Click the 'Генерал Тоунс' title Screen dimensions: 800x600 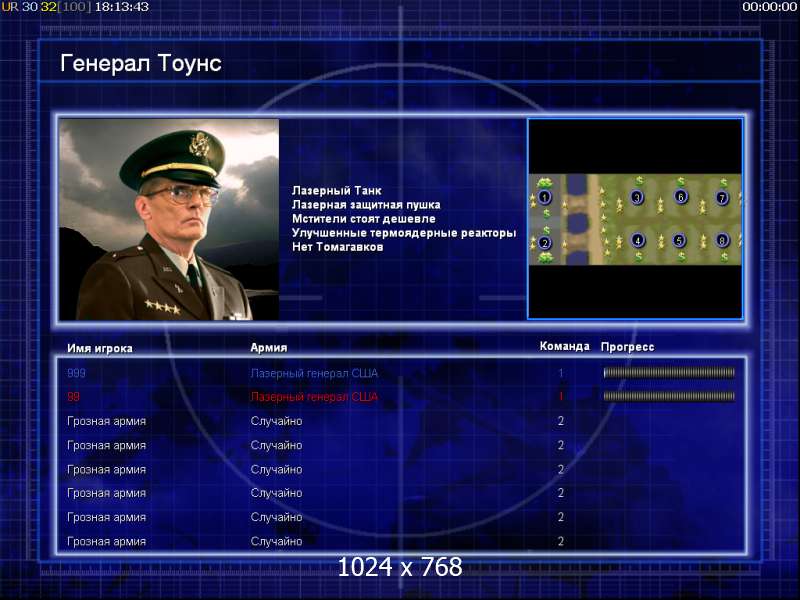pyautogui.click(x=141, y=63)
